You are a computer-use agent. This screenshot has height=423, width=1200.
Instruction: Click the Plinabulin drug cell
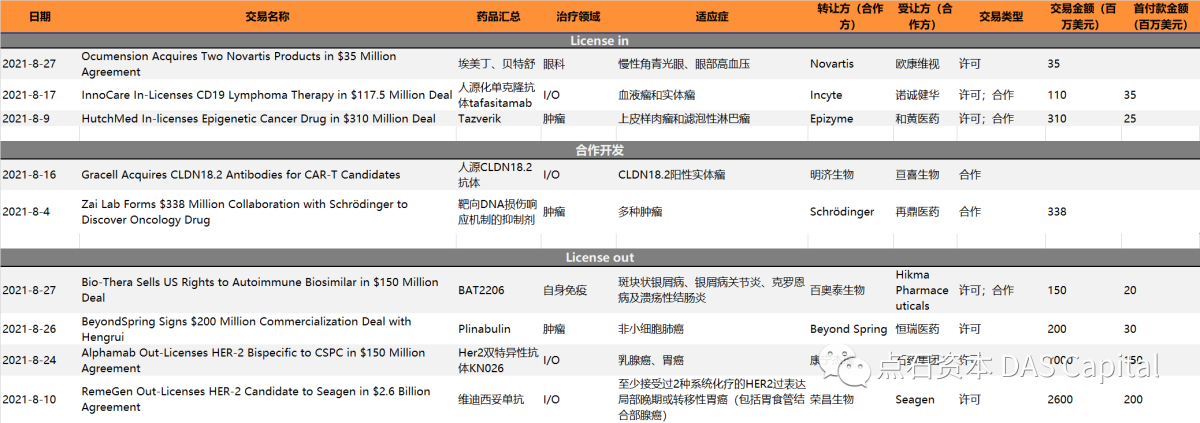485,329
